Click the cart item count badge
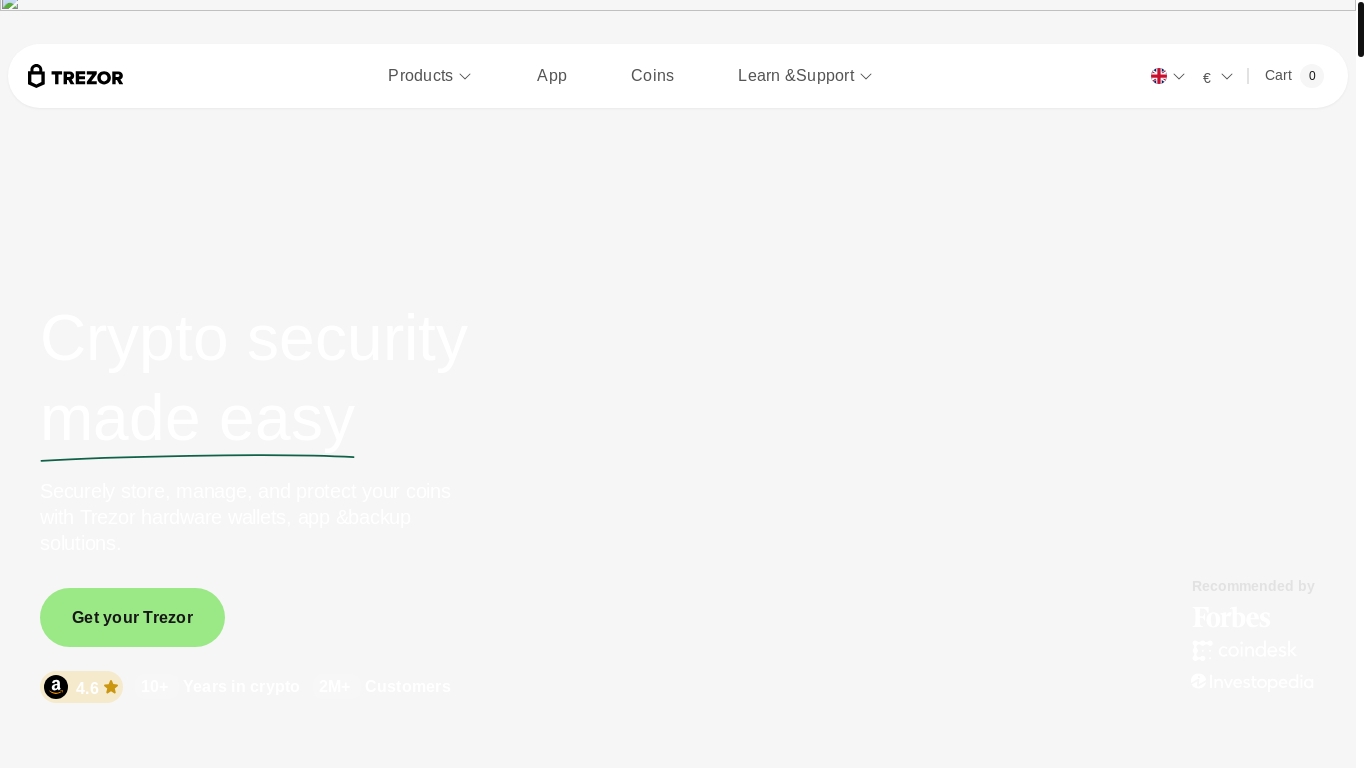Viewport: 1366px width, 768px height. point(1312,76)
